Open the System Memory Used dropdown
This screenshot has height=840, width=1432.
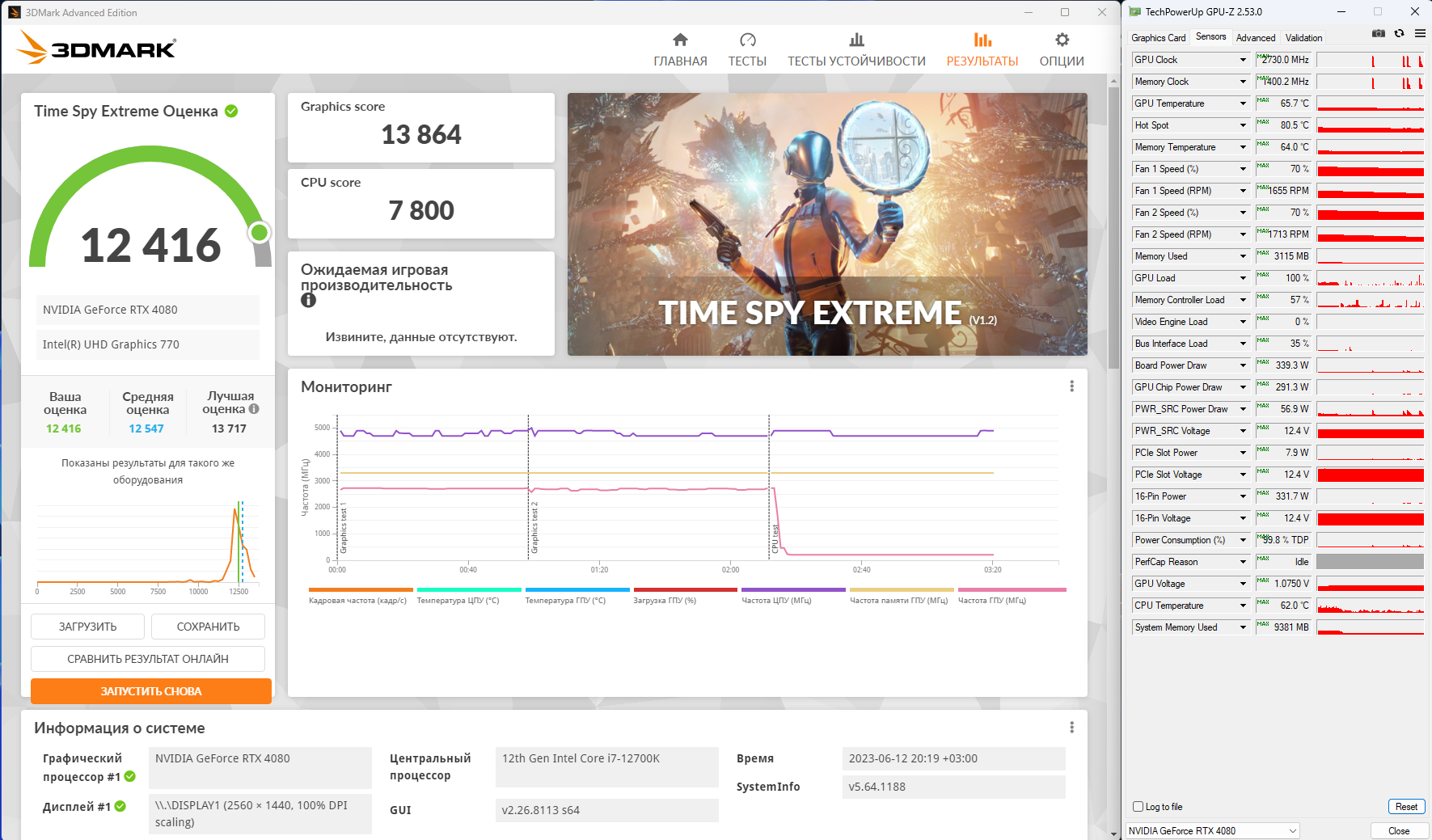[1243, 627]
